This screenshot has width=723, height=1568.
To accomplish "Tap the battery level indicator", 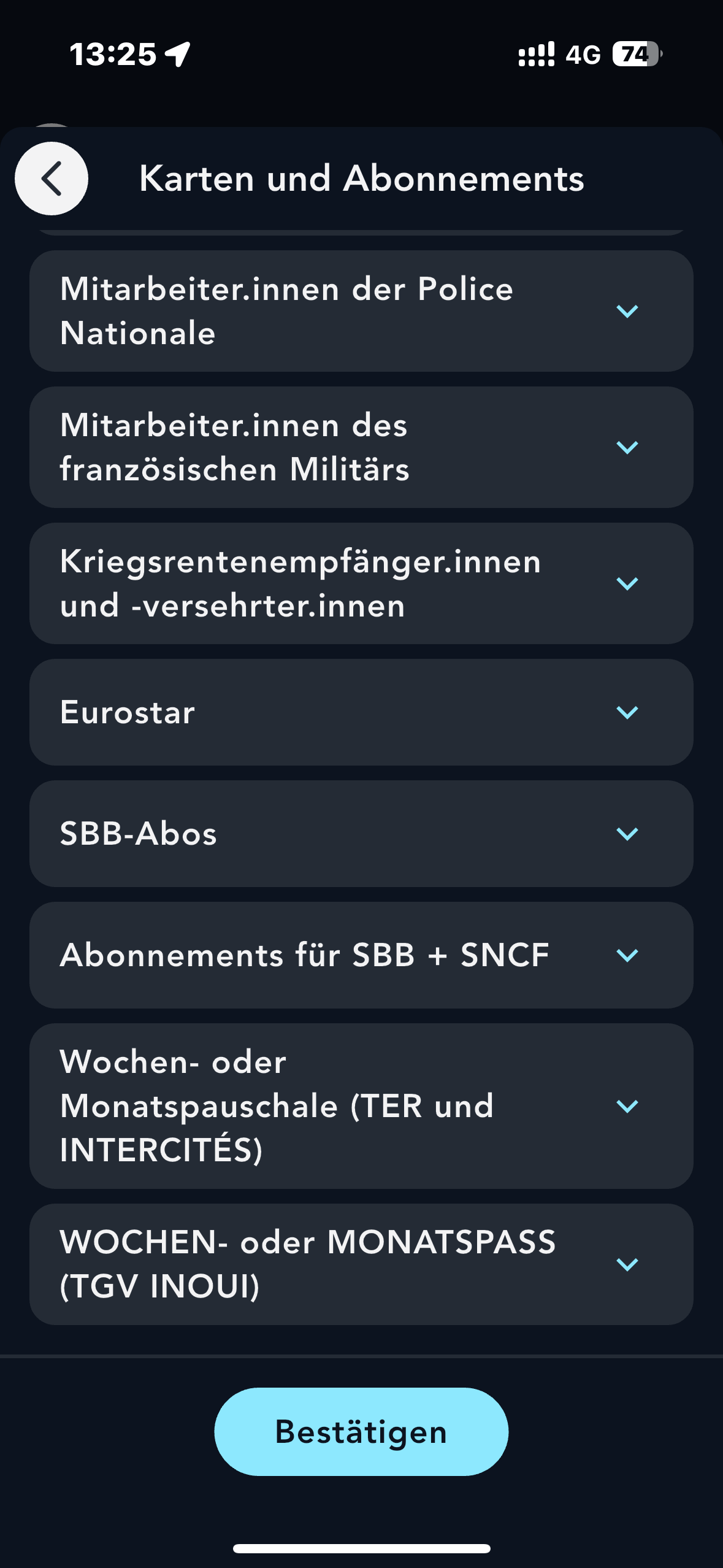I will click(x=637, y=54).
